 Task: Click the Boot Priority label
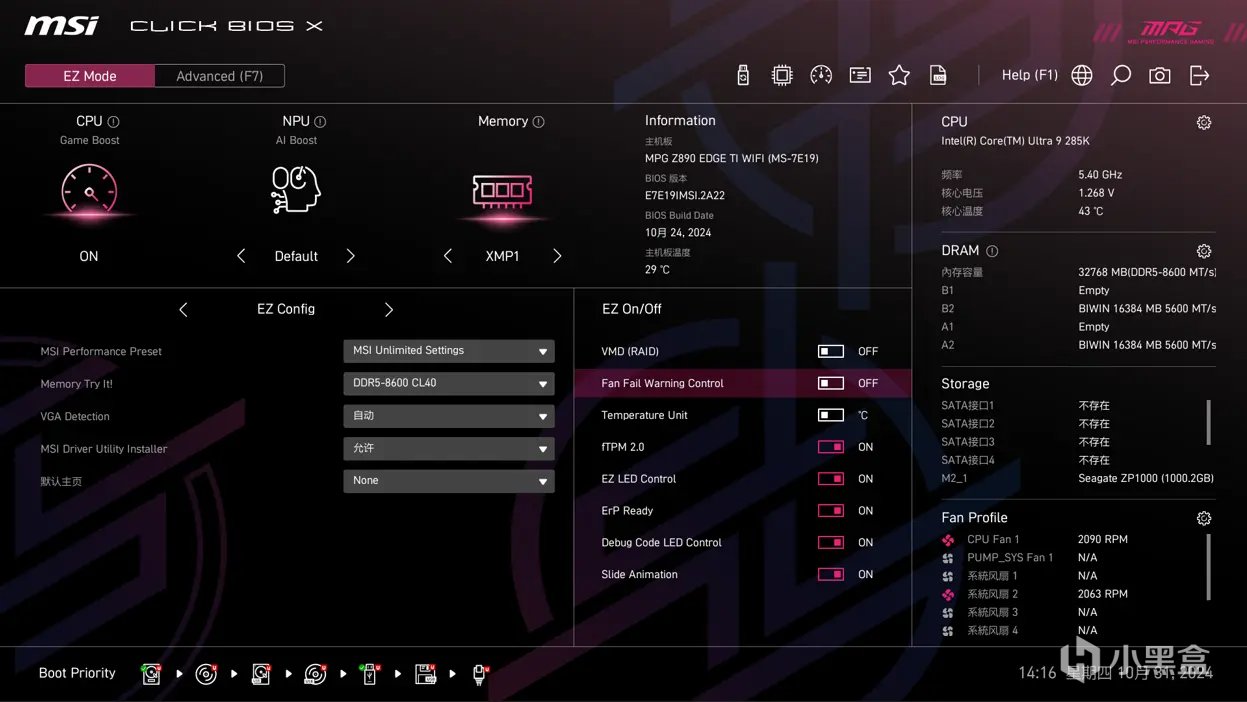[x=77, y=674]
